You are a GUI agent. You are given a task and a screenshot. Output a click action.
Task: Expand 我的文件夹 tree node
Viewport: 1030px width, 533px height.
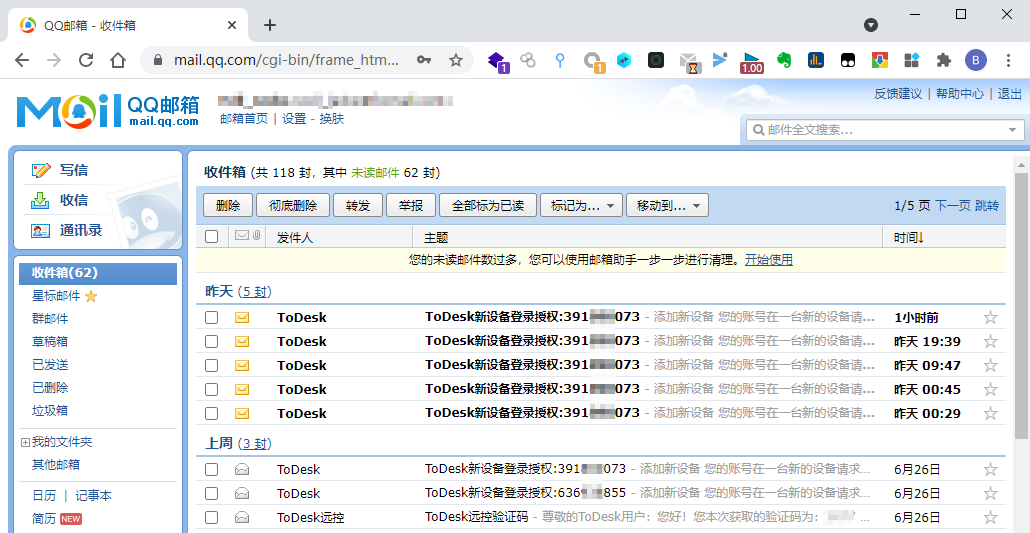25,442
